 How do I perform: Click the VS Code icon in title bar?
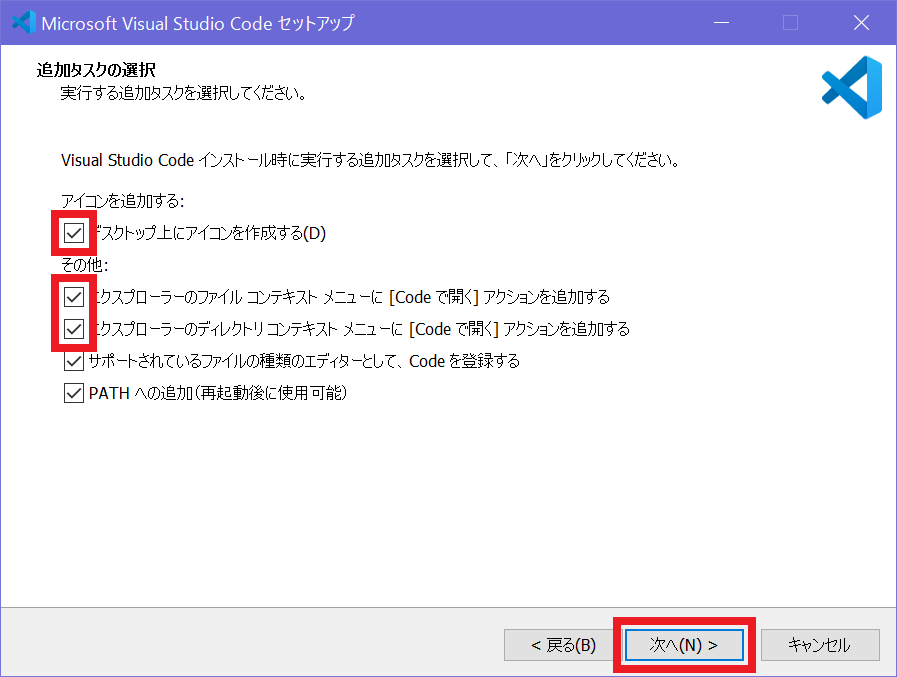click(22, 22)
